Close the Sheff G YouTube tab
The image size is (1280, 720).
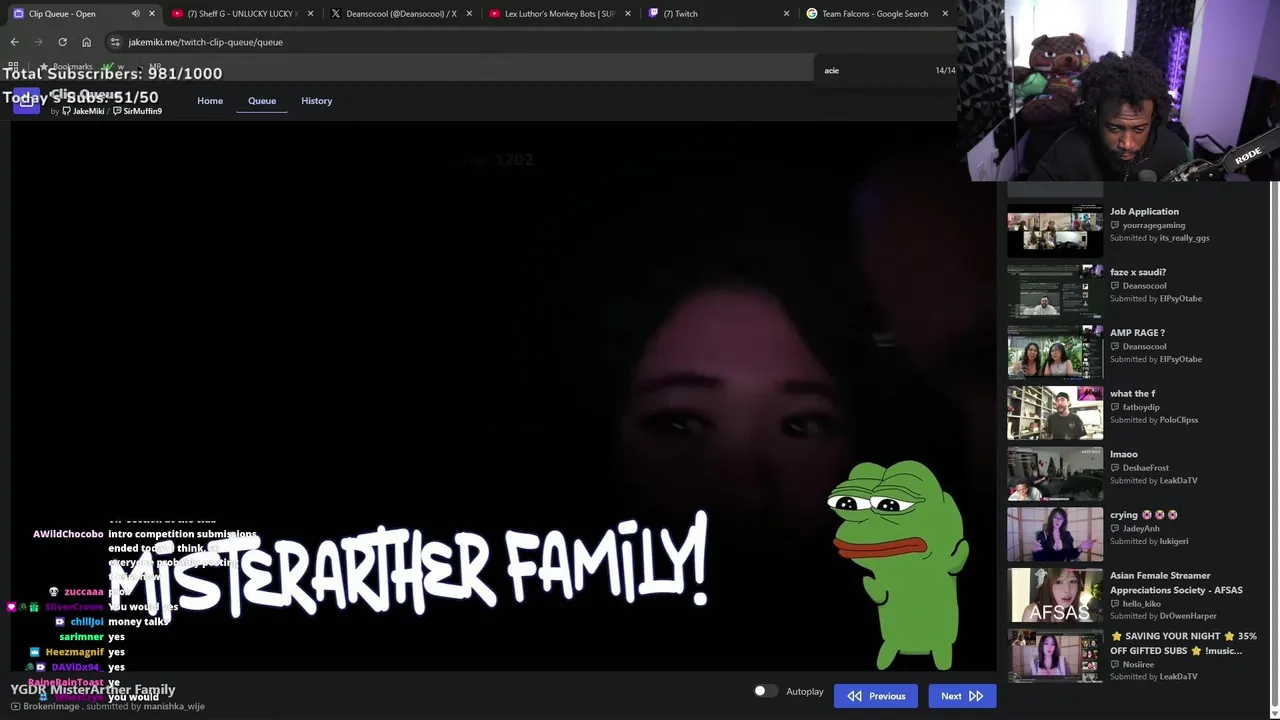(310, 14)
